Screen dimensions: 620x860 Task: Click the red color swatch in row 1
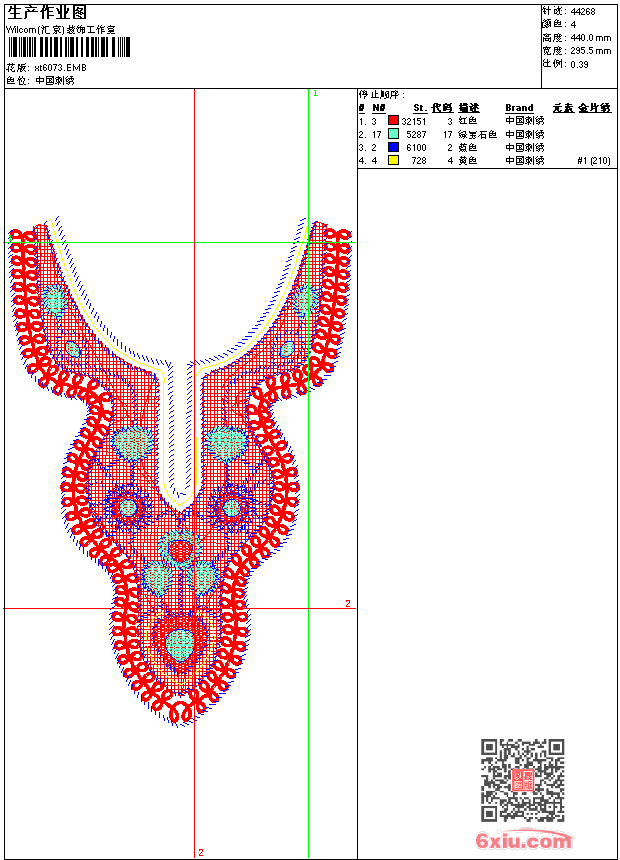click(393, 121)
